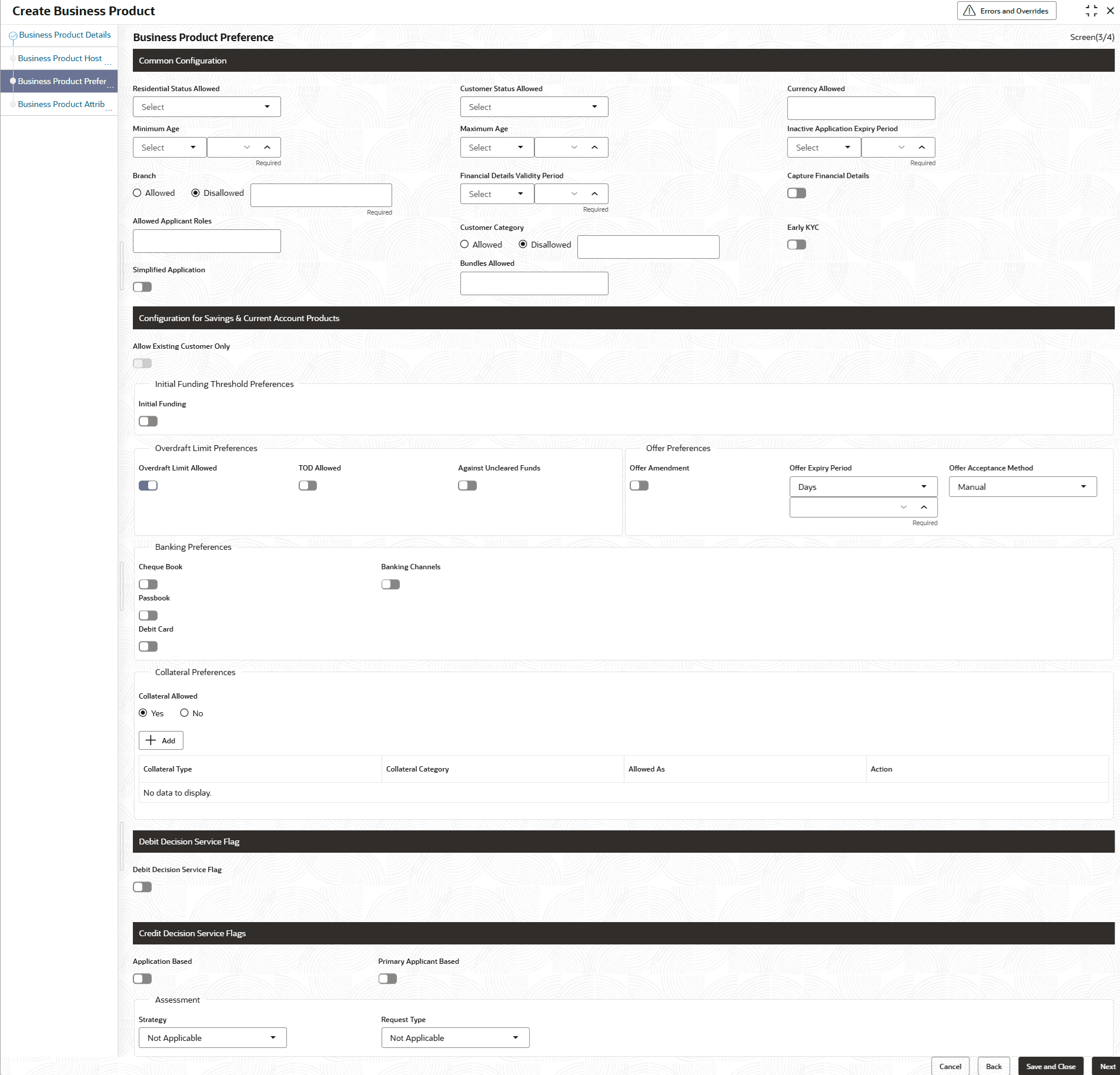Select Allowed radio for Branch
The image size is (1120, 1075).
(137, 193)
